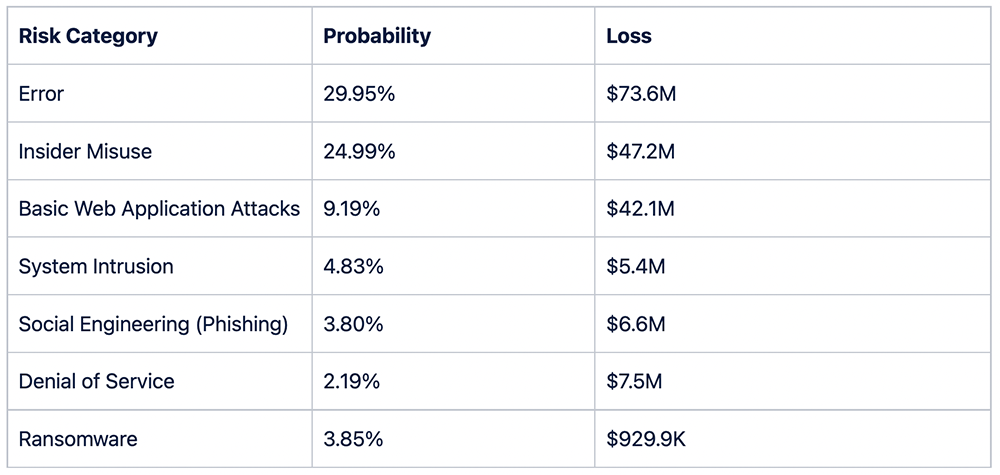Select the System Intrusion row label
The height and width of the screenshot is (475, 1000).
(96, 266)
